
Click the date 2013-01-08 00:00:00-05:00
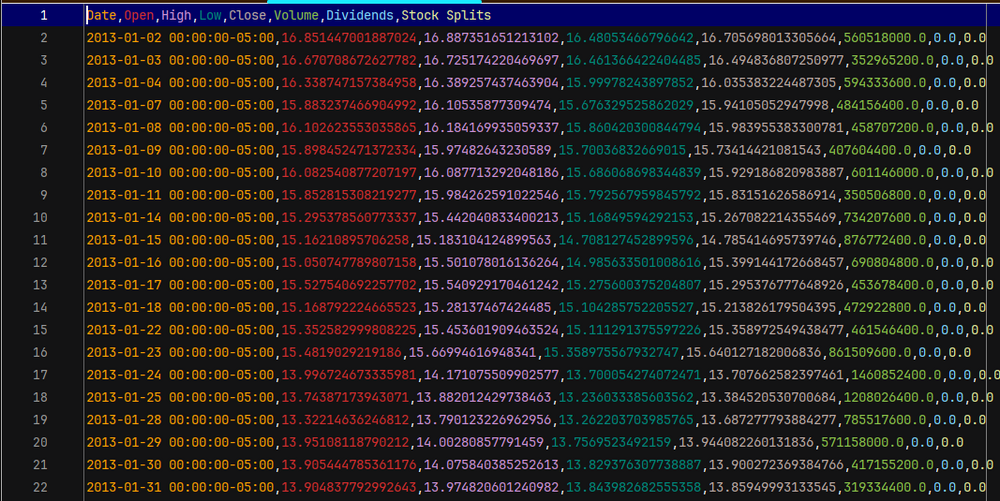point(180,127)
